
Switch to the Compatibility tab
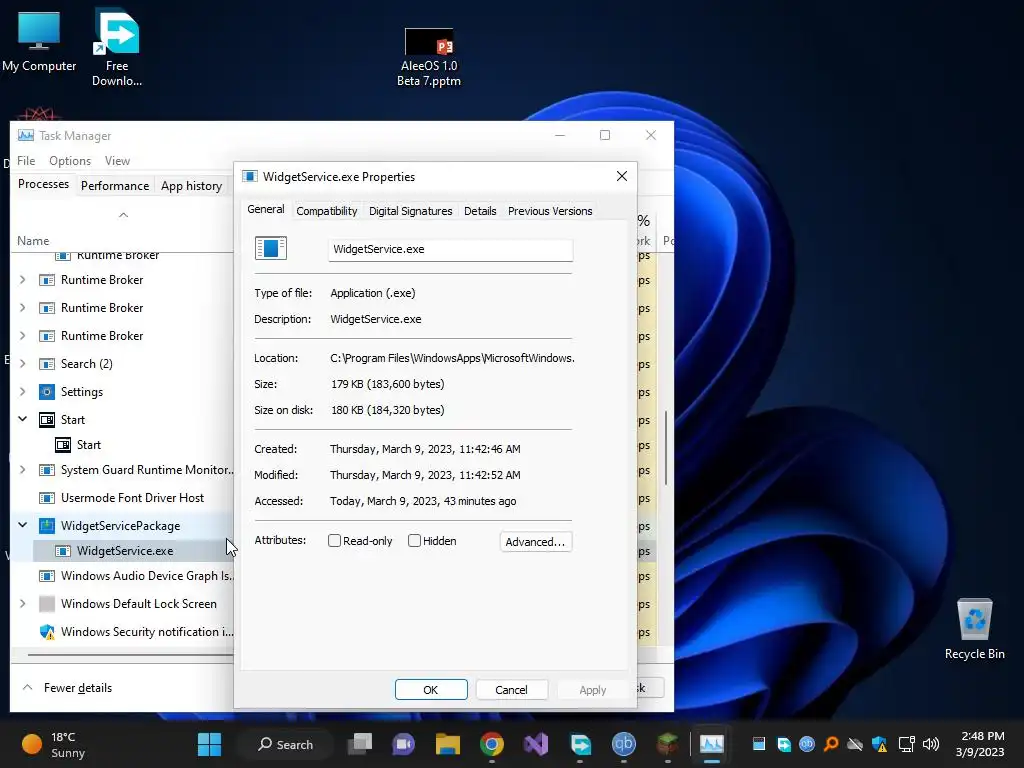click(x=327, y=211)
